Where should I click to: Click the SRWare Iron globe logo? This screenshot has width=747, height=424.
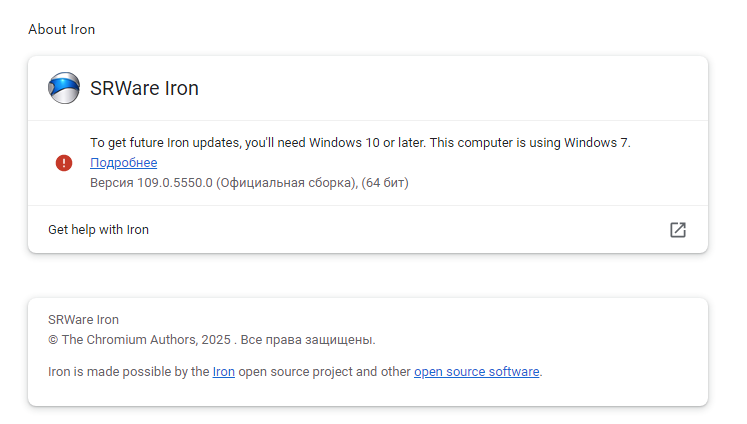[64, 88]
